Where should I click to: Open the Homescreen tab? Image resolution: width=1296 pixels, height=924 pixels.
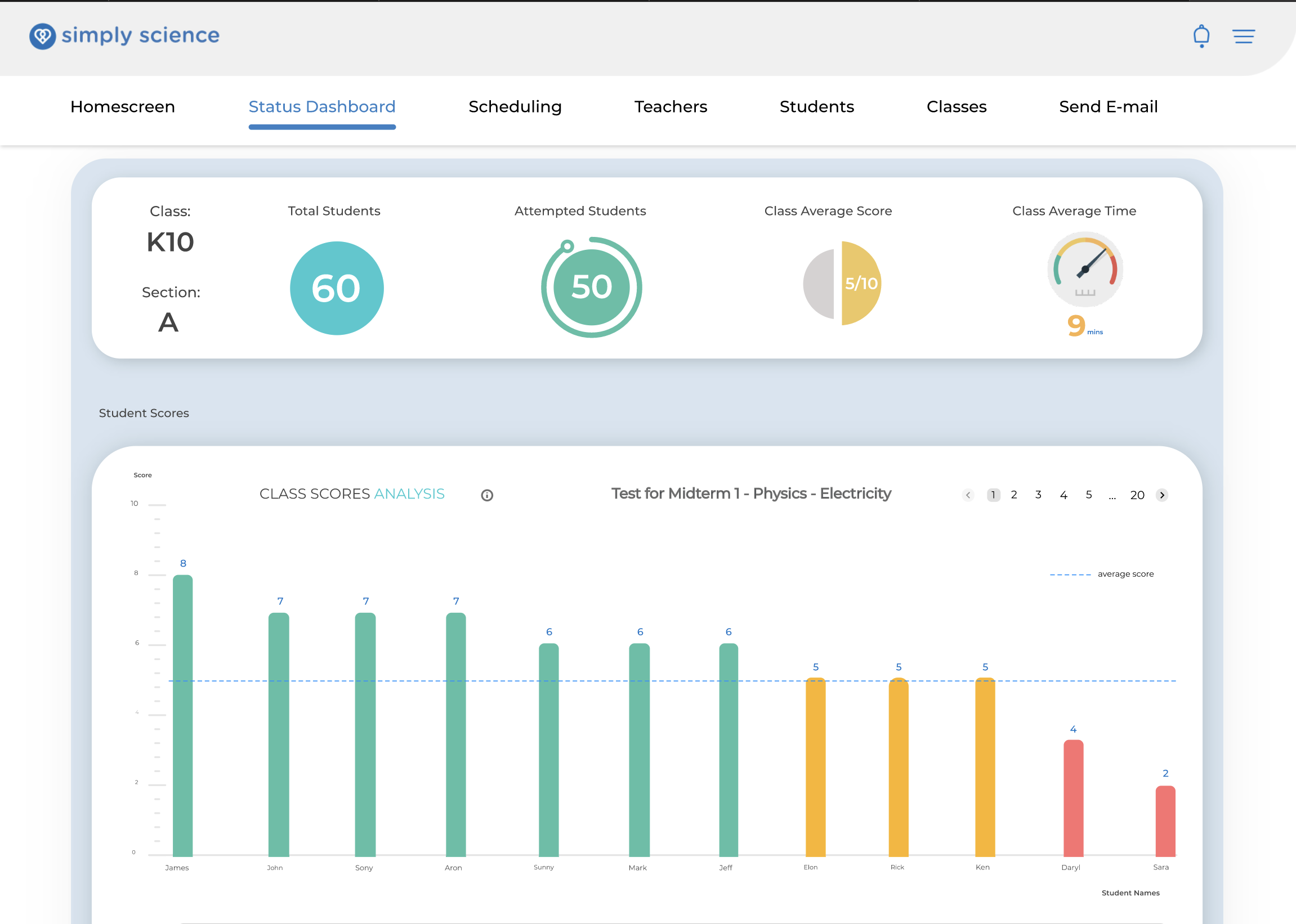[x=122, y=107]
